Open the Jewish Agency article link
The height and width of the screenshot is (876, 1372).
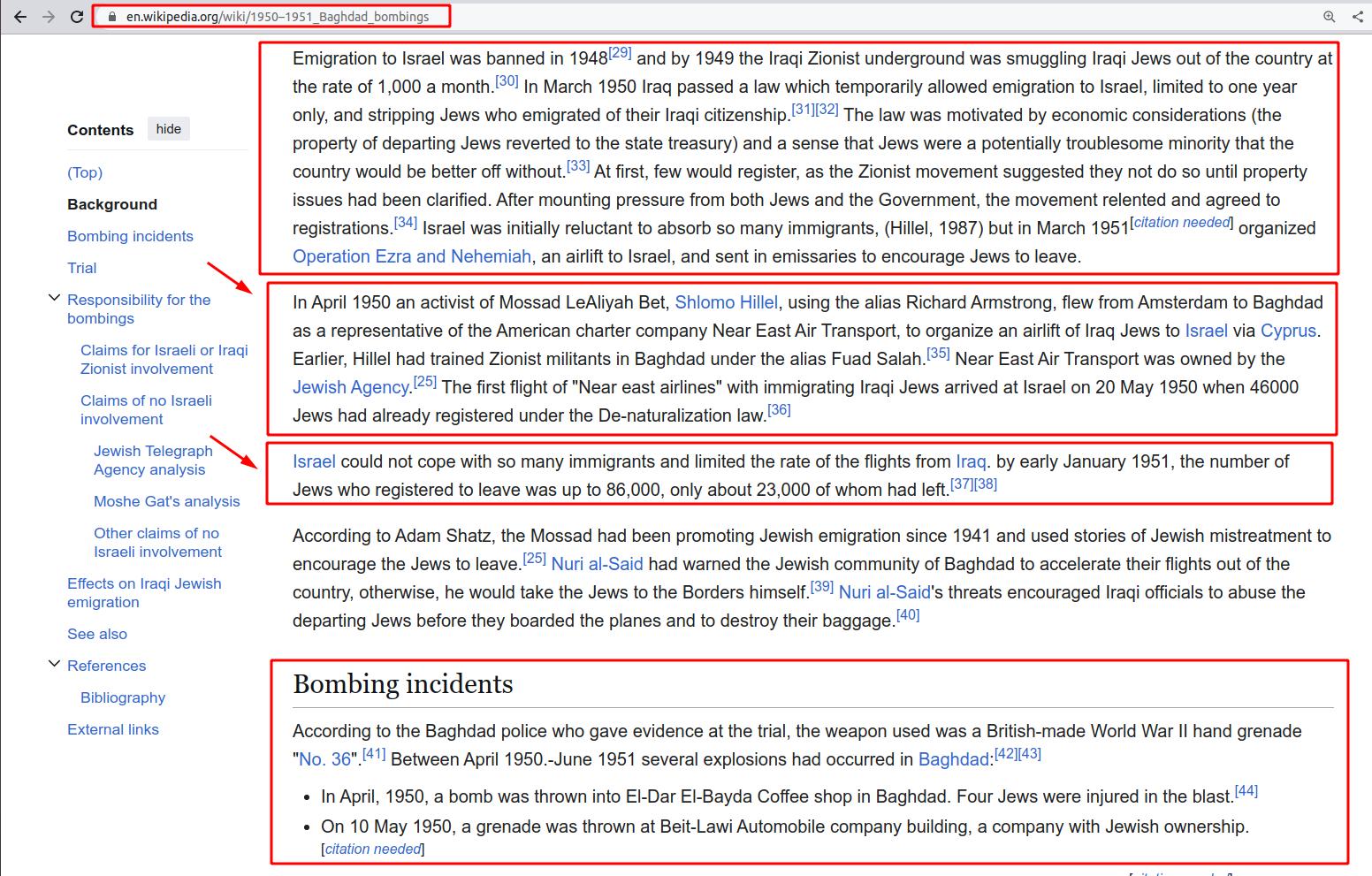[x=351, y=387]
